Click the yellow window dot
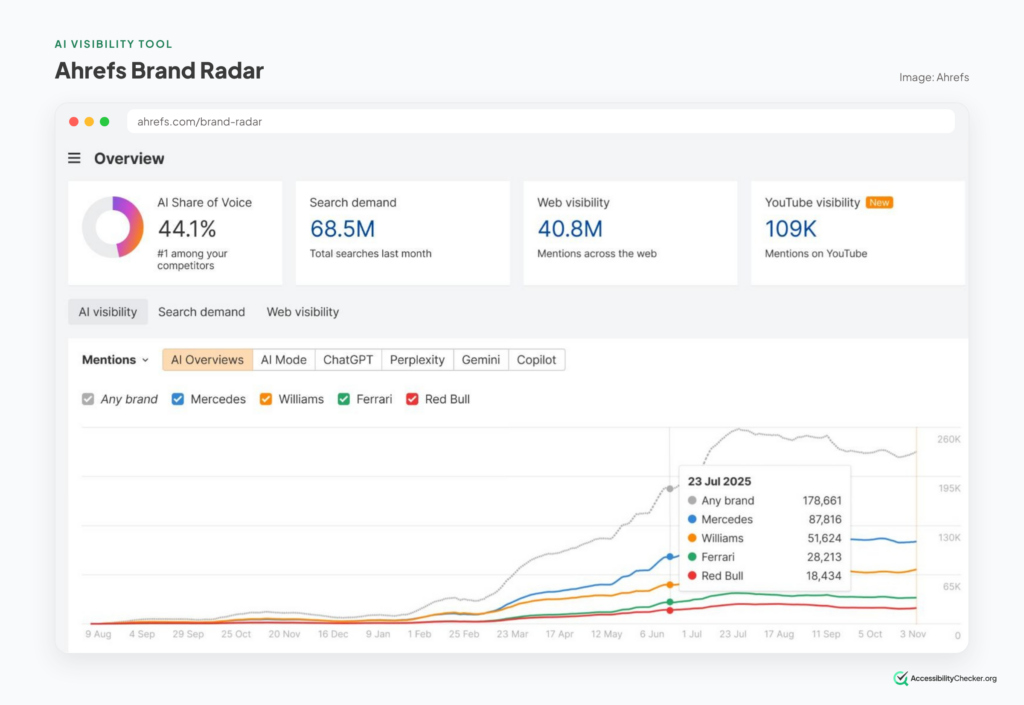 (89, 121)
